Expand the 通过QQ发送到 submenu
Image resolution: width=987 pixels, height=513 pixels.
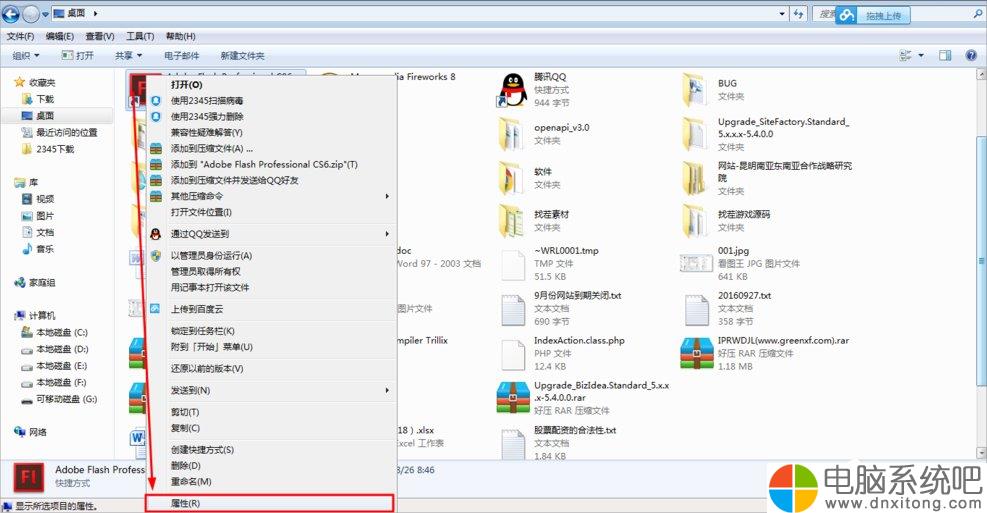tap(387, 234)
